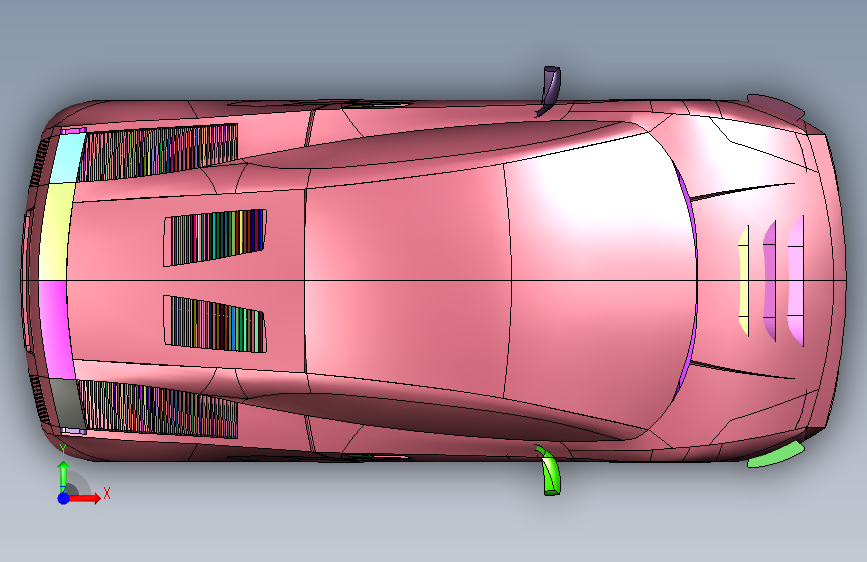Pick the magenta surface patch below the centerline
This screenshot has height=562, width=867.
click(56, 330)
